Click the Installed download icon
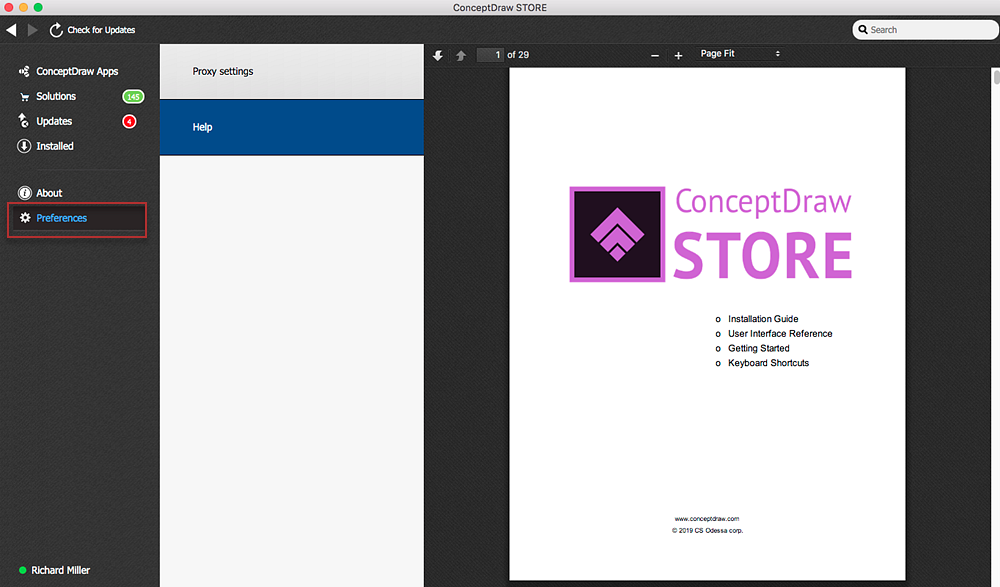Screen dimensions: 1000x587 tap(24, 146)
